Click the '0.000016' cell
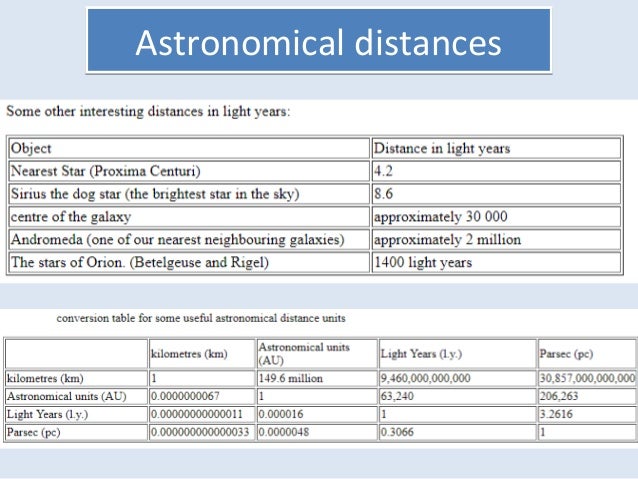This screenshot has width=638, height=479. (x=317, y=414)
